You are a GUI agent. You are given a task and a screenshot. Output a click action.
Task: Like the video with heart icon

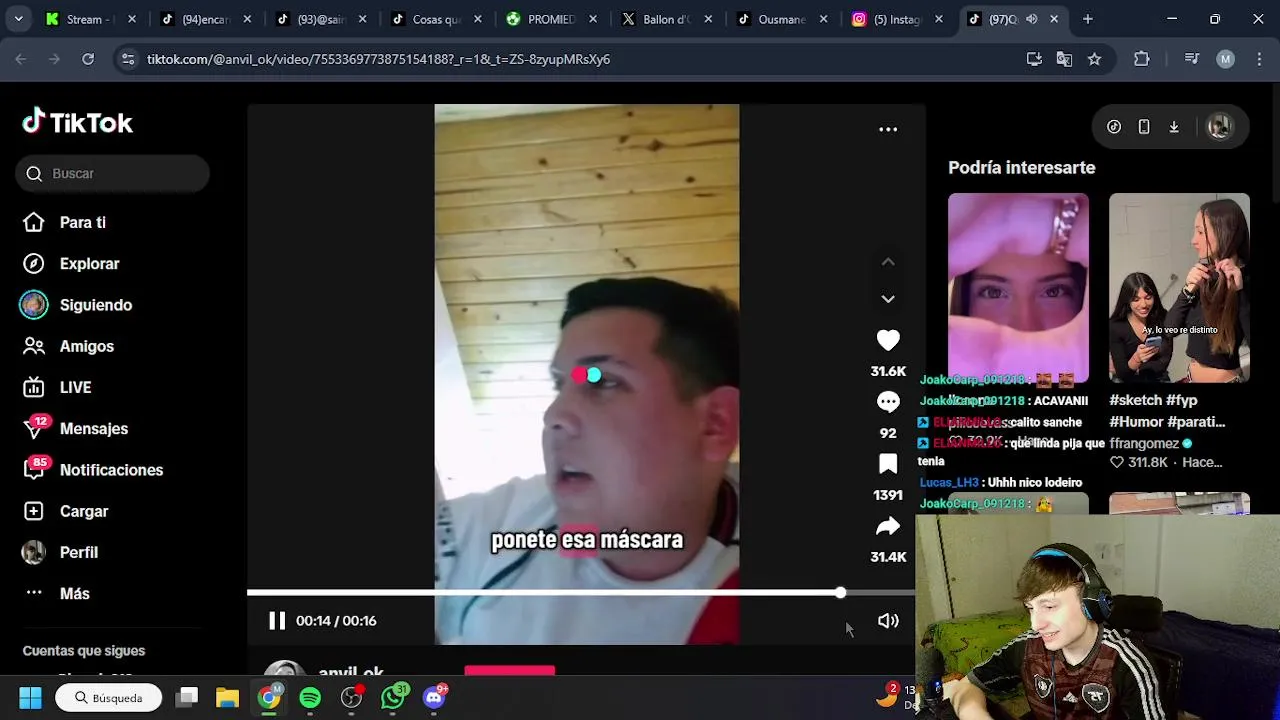click(888, 341)
